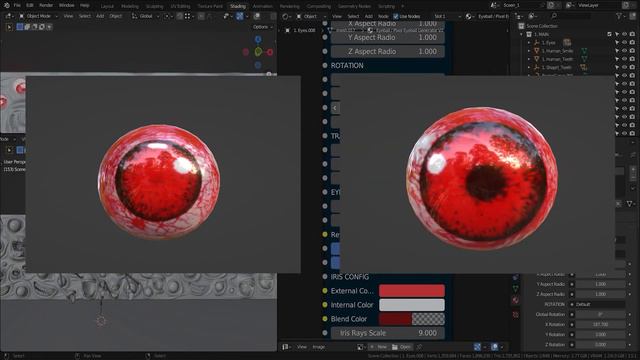Image resolution: width=640 pixels, height=360 pixels.
Task: Click the red material properties tab icon
Action: (516, 300)
